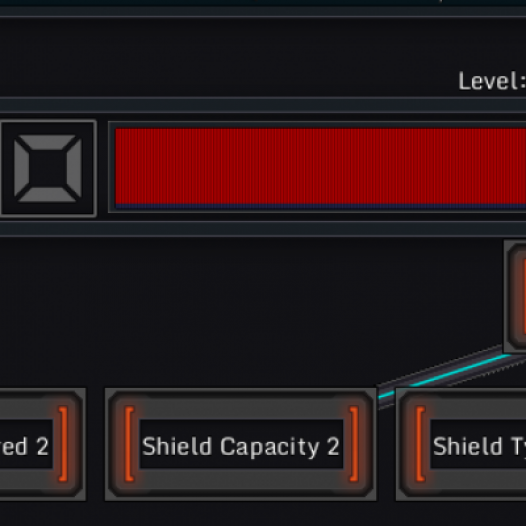Select the Shield Capacity 2 upgrade node
The height and width of the screenshot is (526, 526).
tap(241, 444)
